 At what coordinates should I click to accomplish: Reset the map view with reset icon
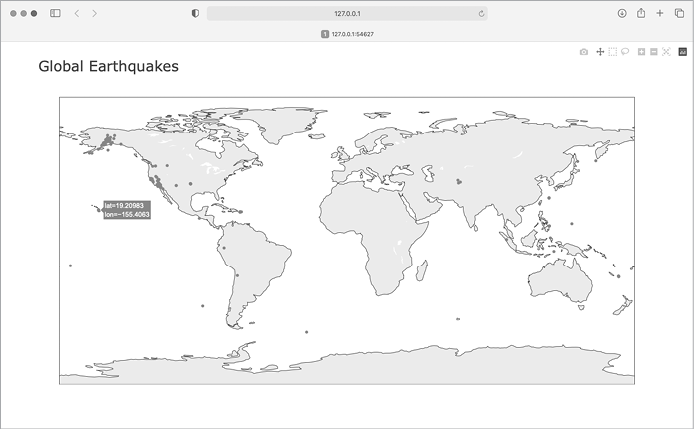tap(665, 52)
